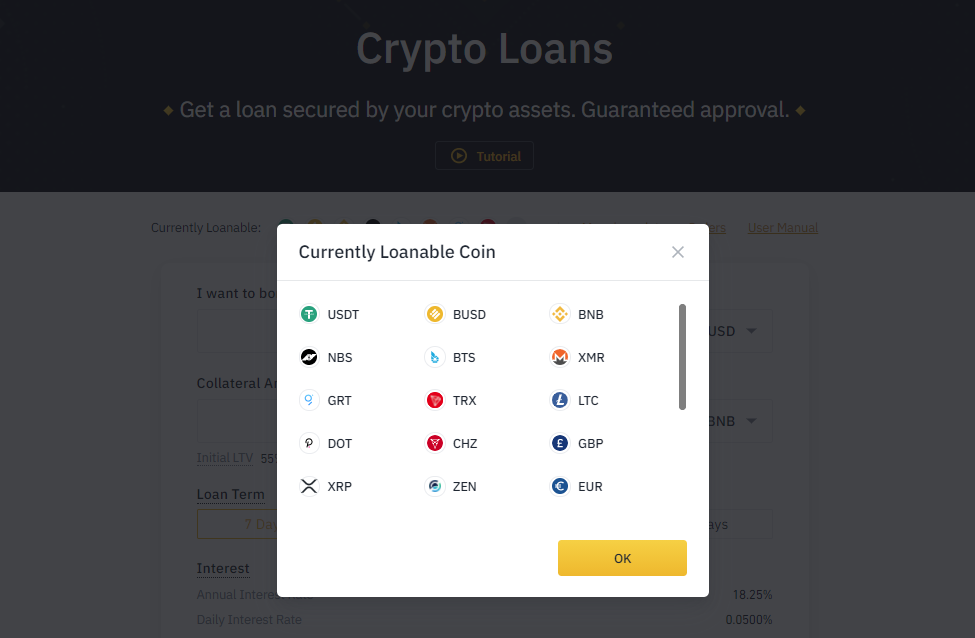Click the DOT Polkadot icon
Viewport: 975px width, 638px height.
click(309, 443)
